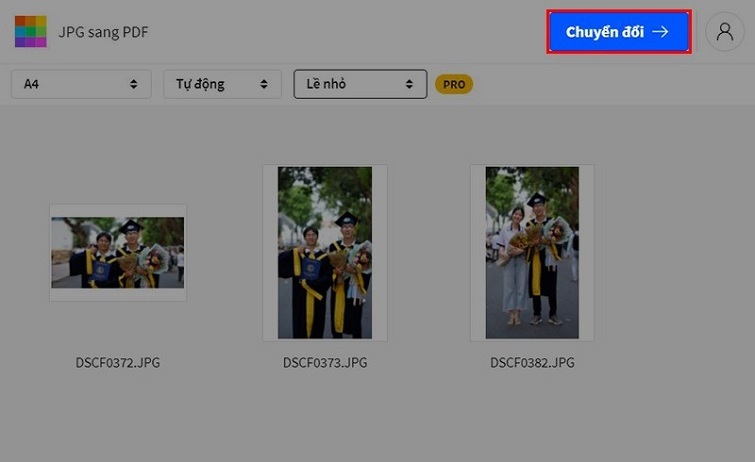Image resolution: width=755 pixels, height=462 pixels.
Task: Open the user profile icon
Action: coord(724,32)
